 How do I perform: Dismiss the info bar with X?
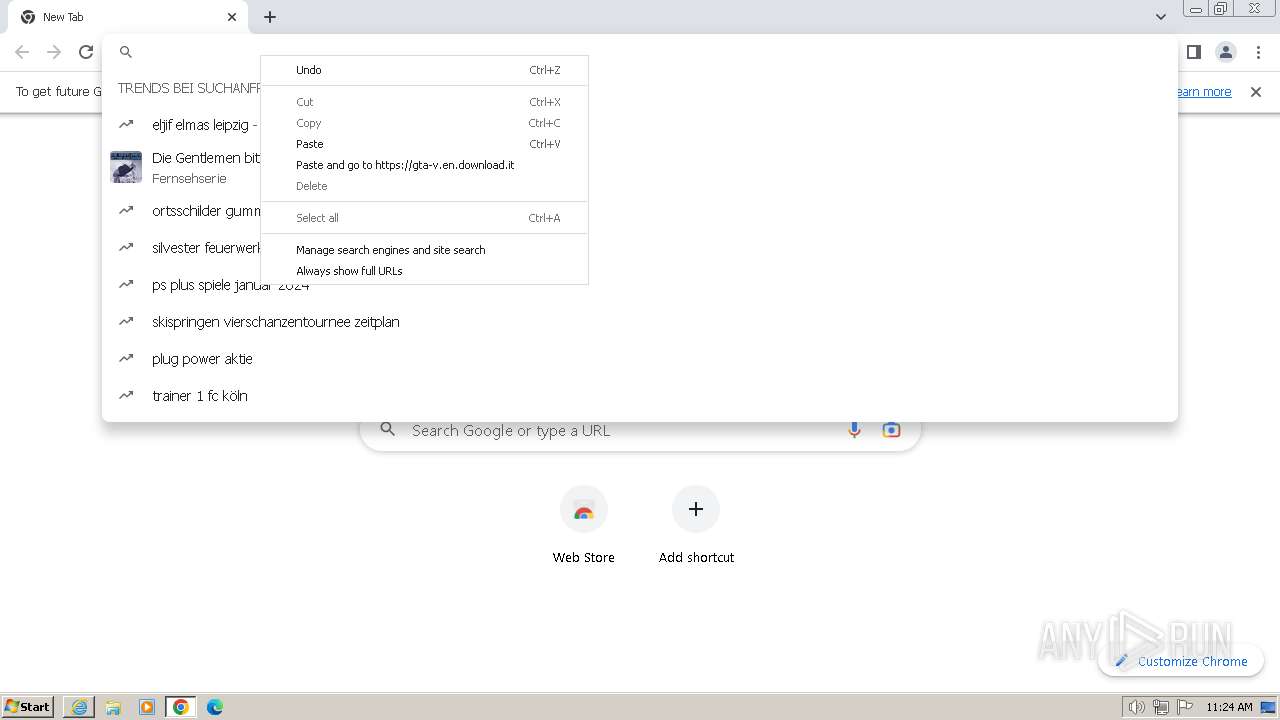1256,92
